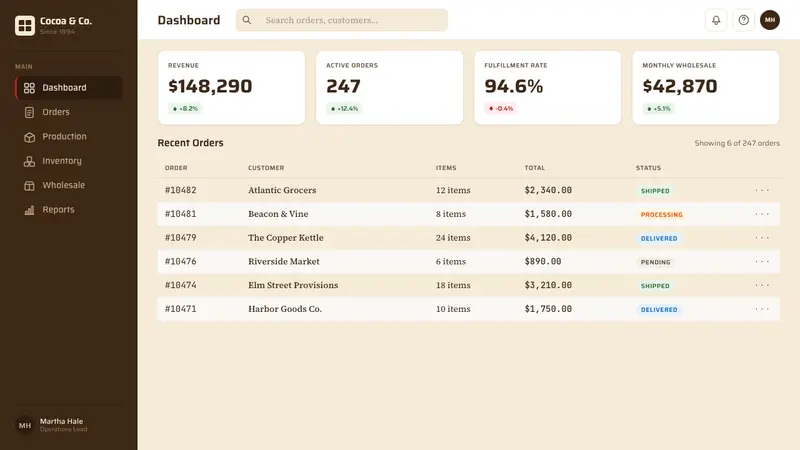Open order #10482
This screenshot has height=450, width=800.
pos(181,190)
